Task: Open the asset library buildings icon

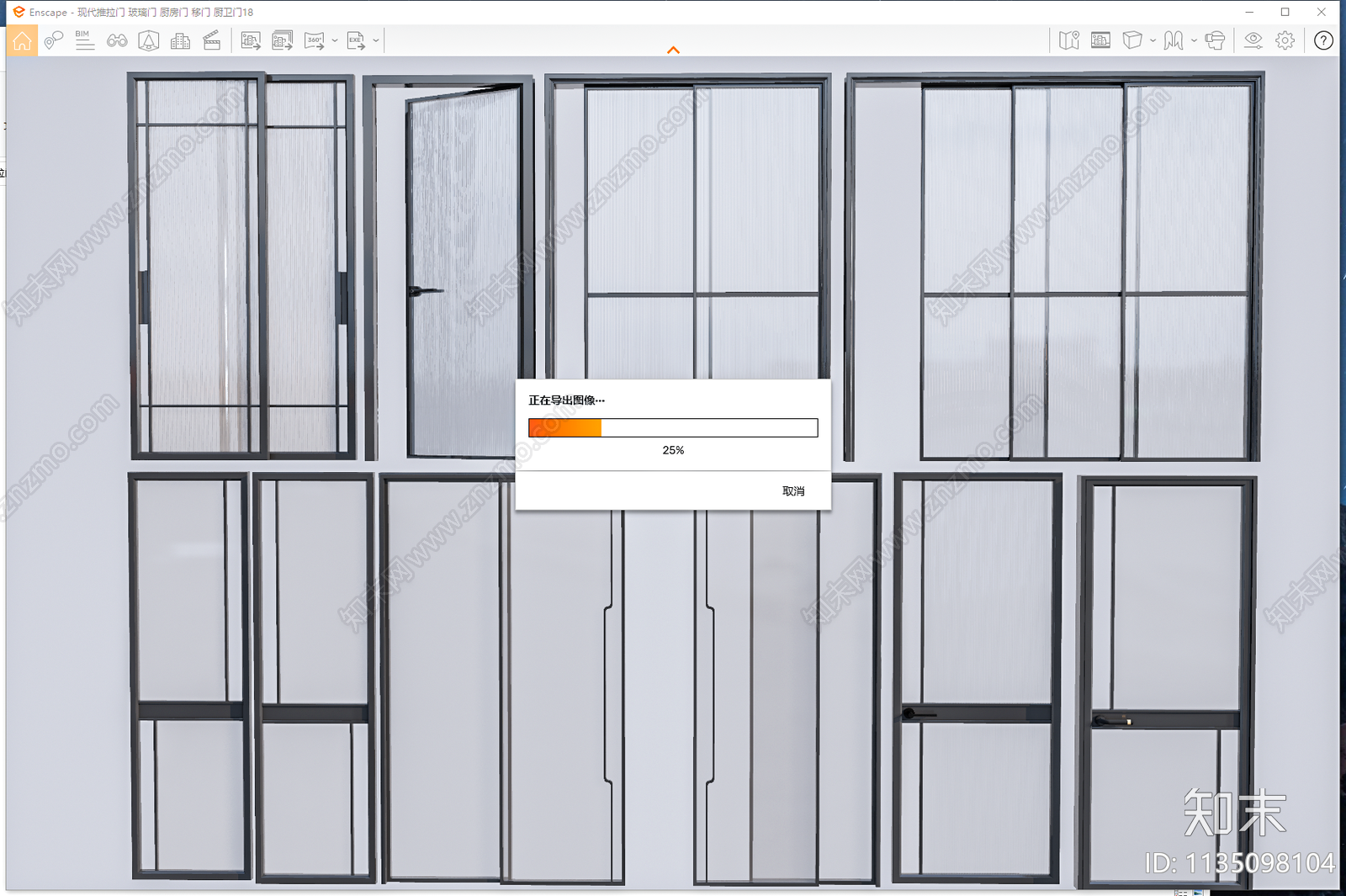Action: point(180,40)
